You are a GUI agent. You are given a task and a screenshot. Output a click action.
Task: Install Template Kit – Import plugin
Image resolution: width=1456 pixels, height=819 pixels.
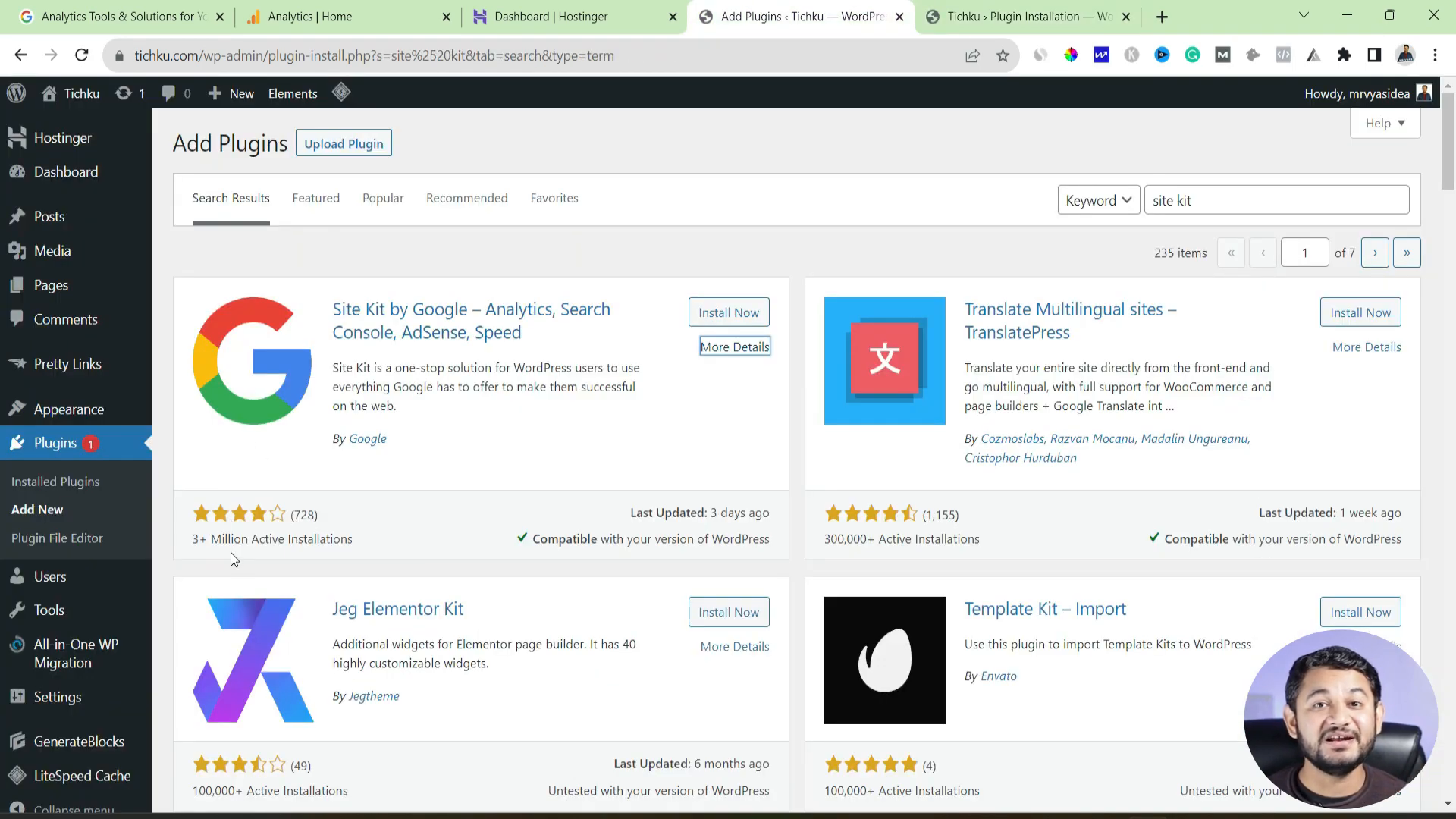tap(1360, 612)
